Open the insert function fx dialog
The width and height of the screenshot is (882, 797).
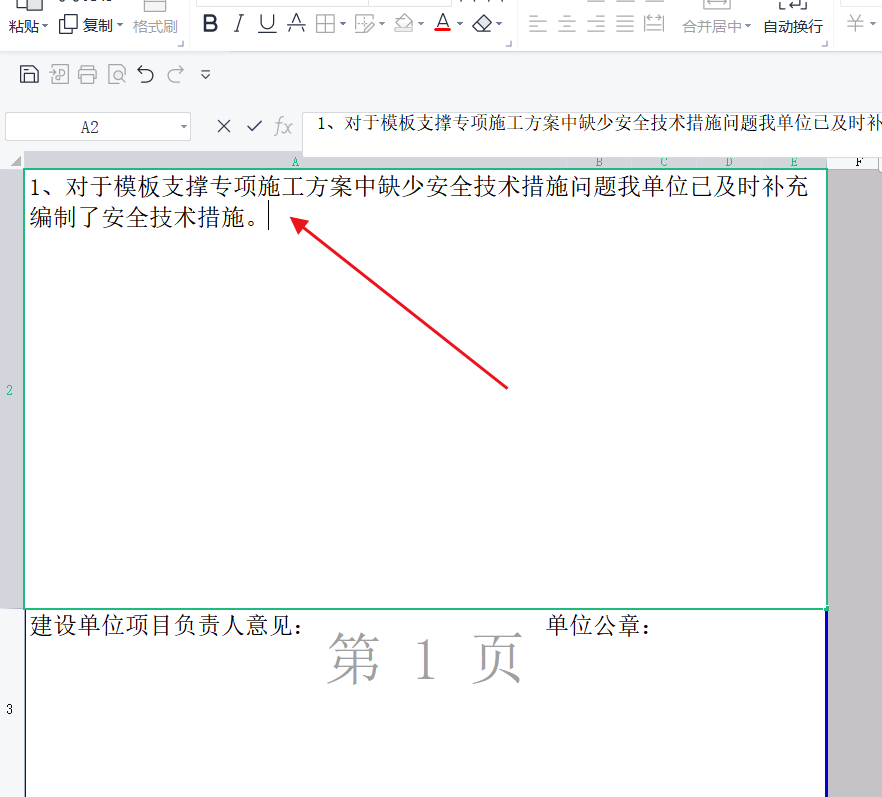click(284, 126)
